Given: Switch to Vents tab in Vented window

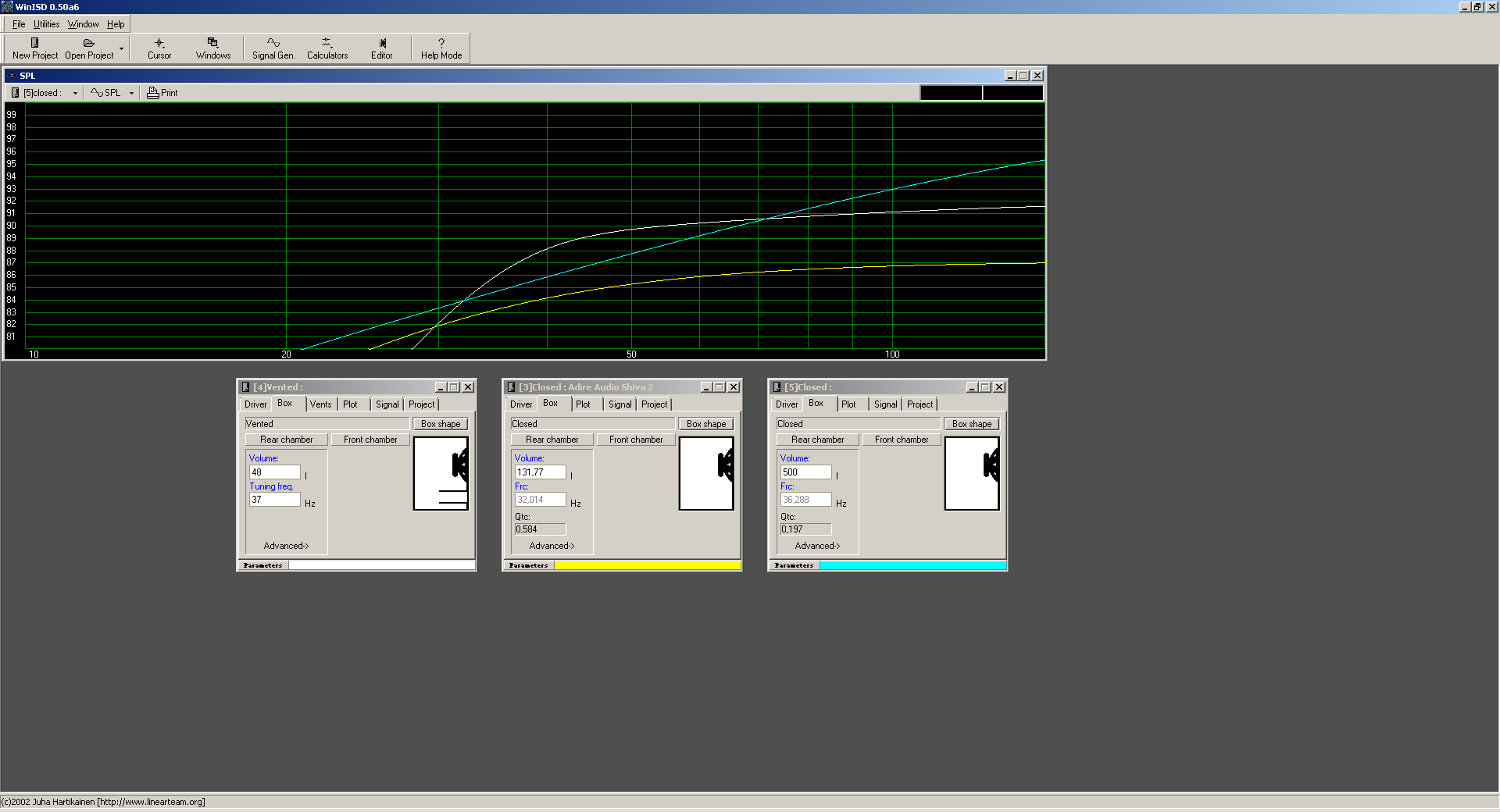Looking at the screenshot, I should [320, 404].
